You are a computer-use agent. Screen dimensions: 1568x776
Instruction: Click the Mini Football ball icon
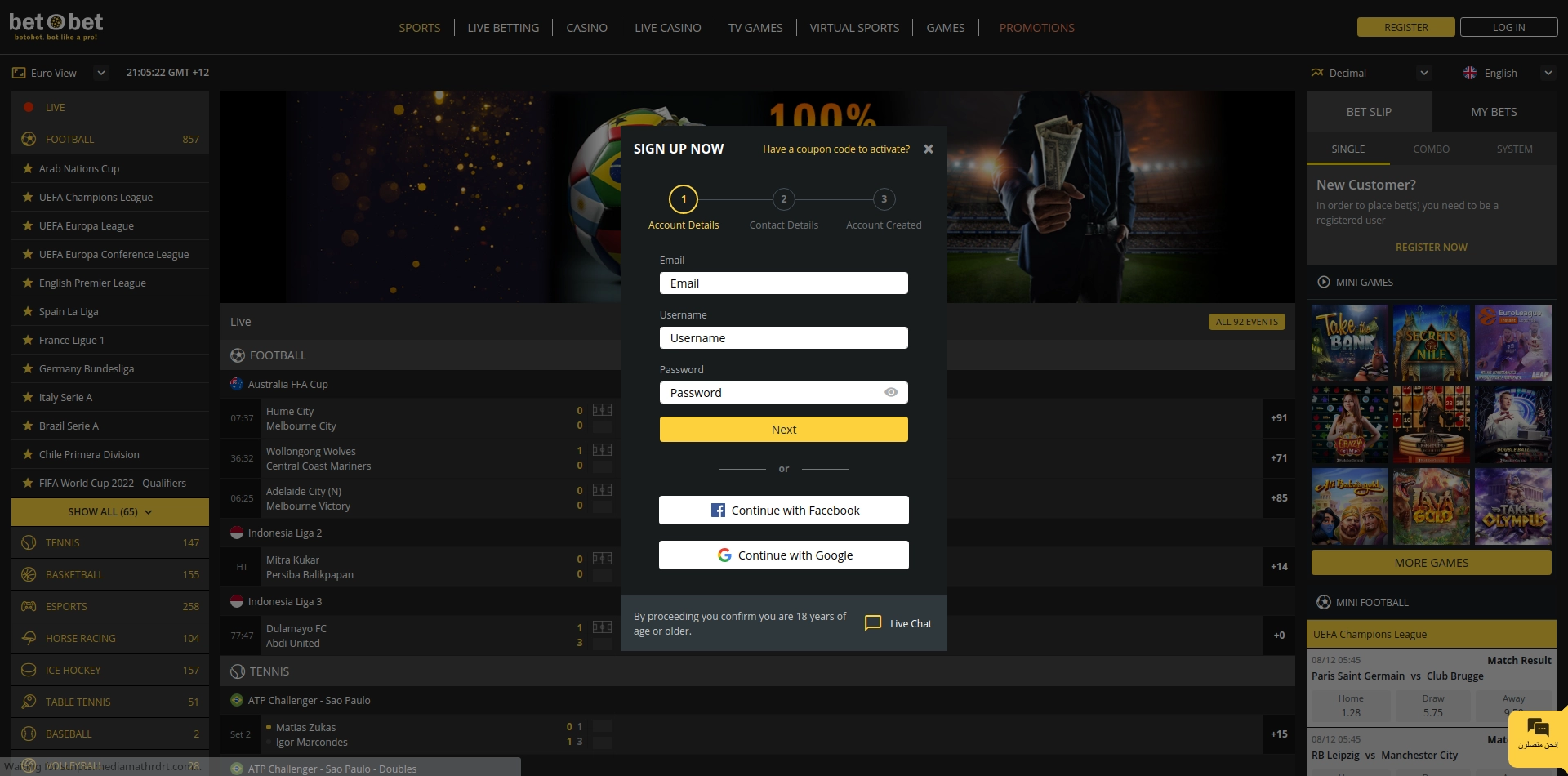[x=1324, y=602]
